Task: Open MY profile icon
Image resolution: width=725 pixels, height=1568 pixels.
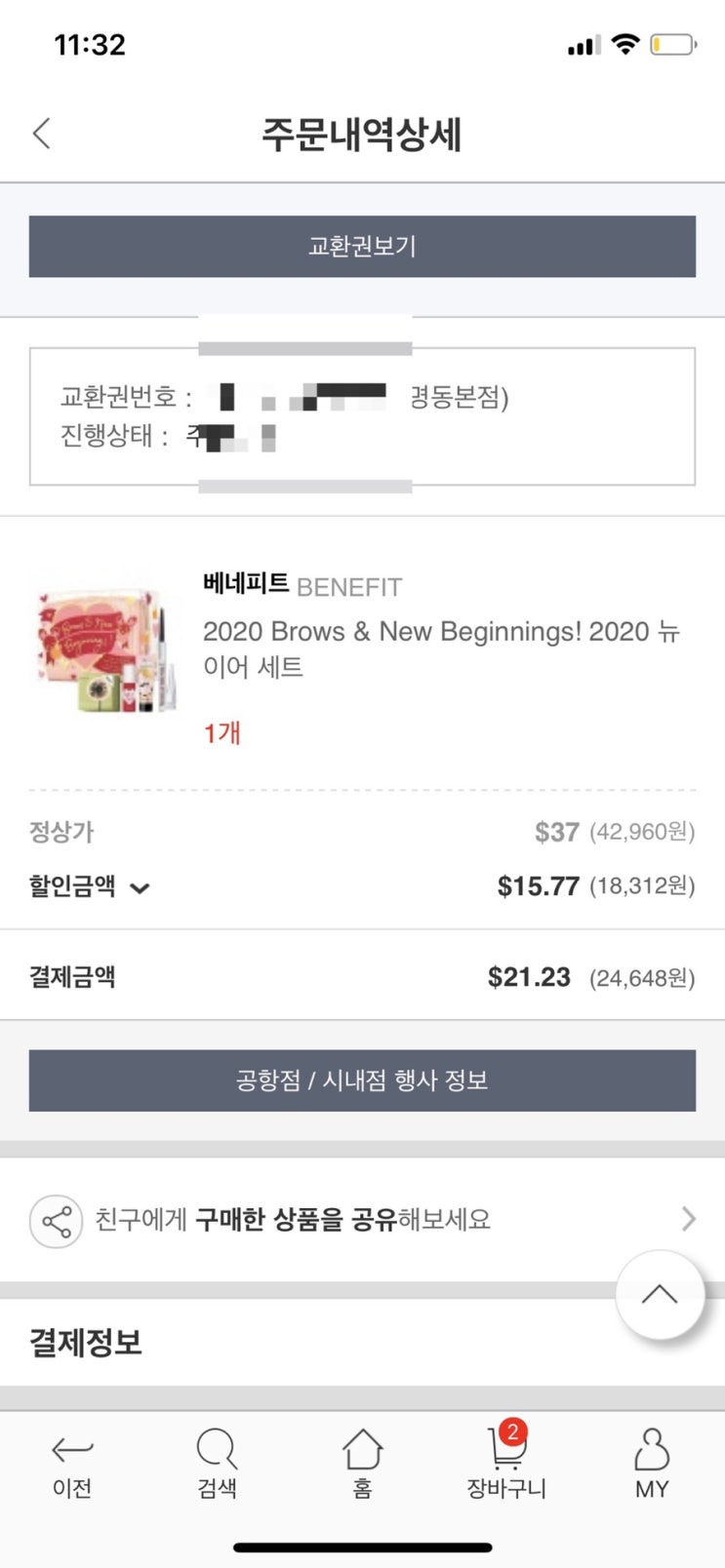Action: pyautogui.click(x=651, y=1450)
